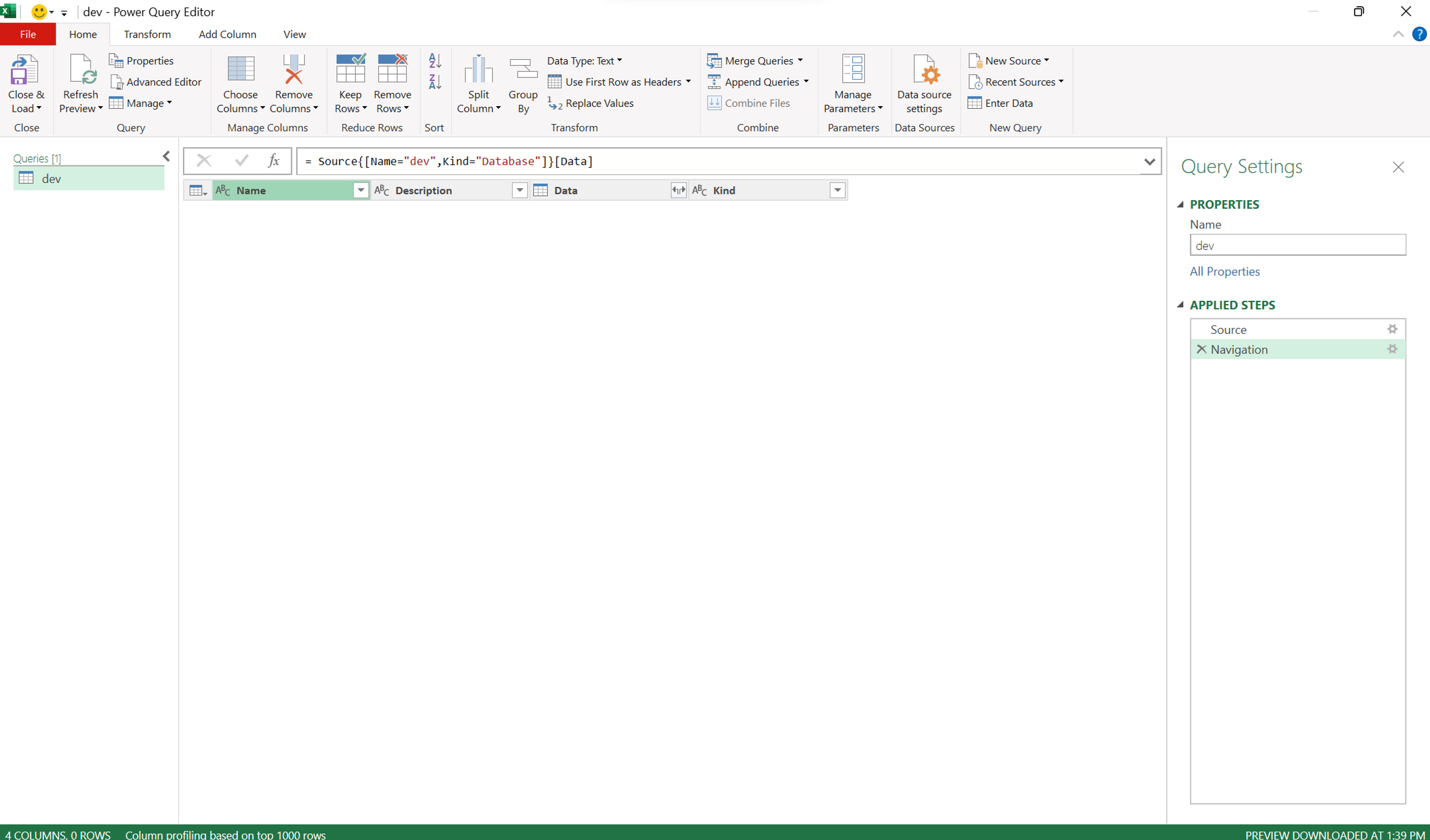1430x840 pixels.
Task: Sort the column descending Z to A
Action: 435,82
